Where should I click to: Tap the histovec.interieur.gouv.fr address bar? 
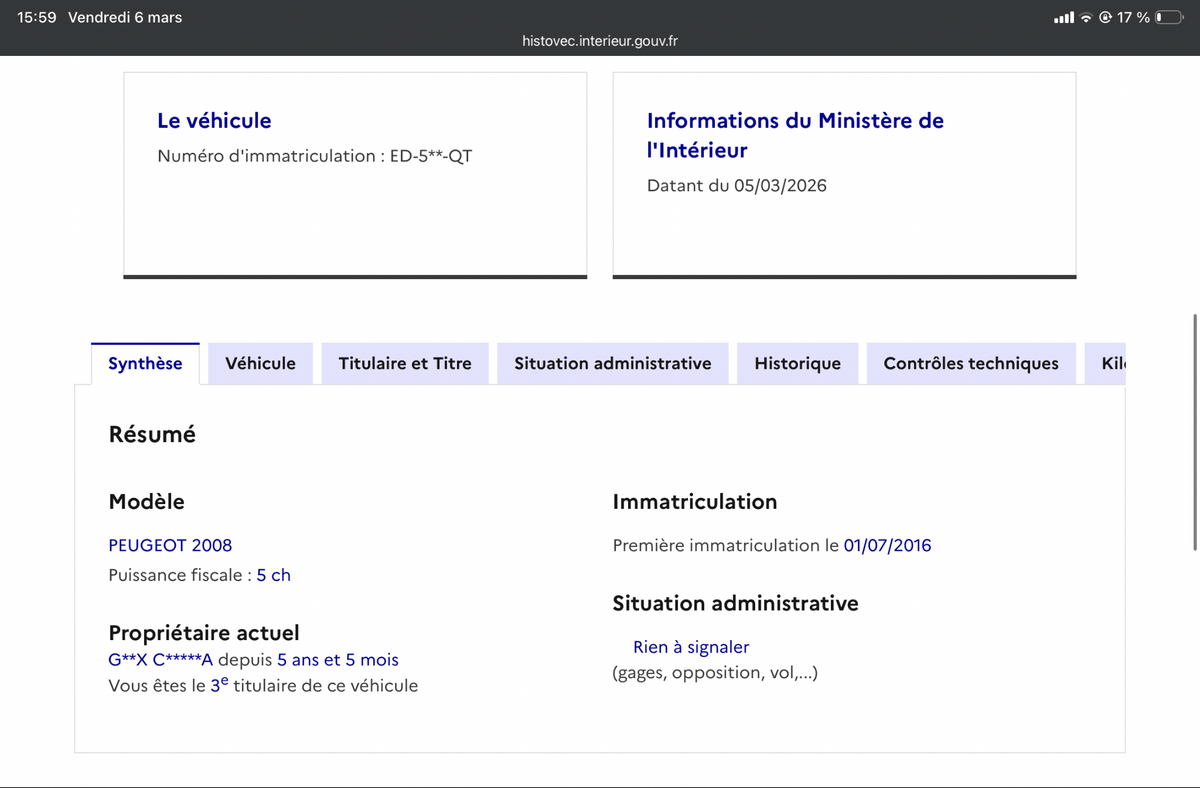[600, 41]
